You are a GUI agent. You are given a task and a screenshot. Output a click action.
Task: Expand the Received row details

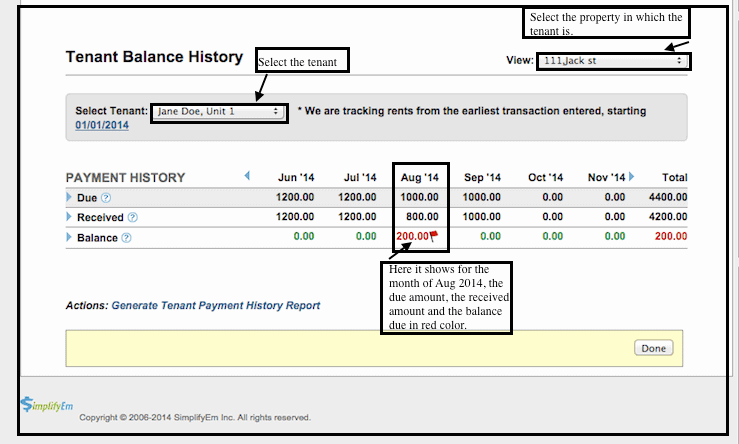point(69,217)
